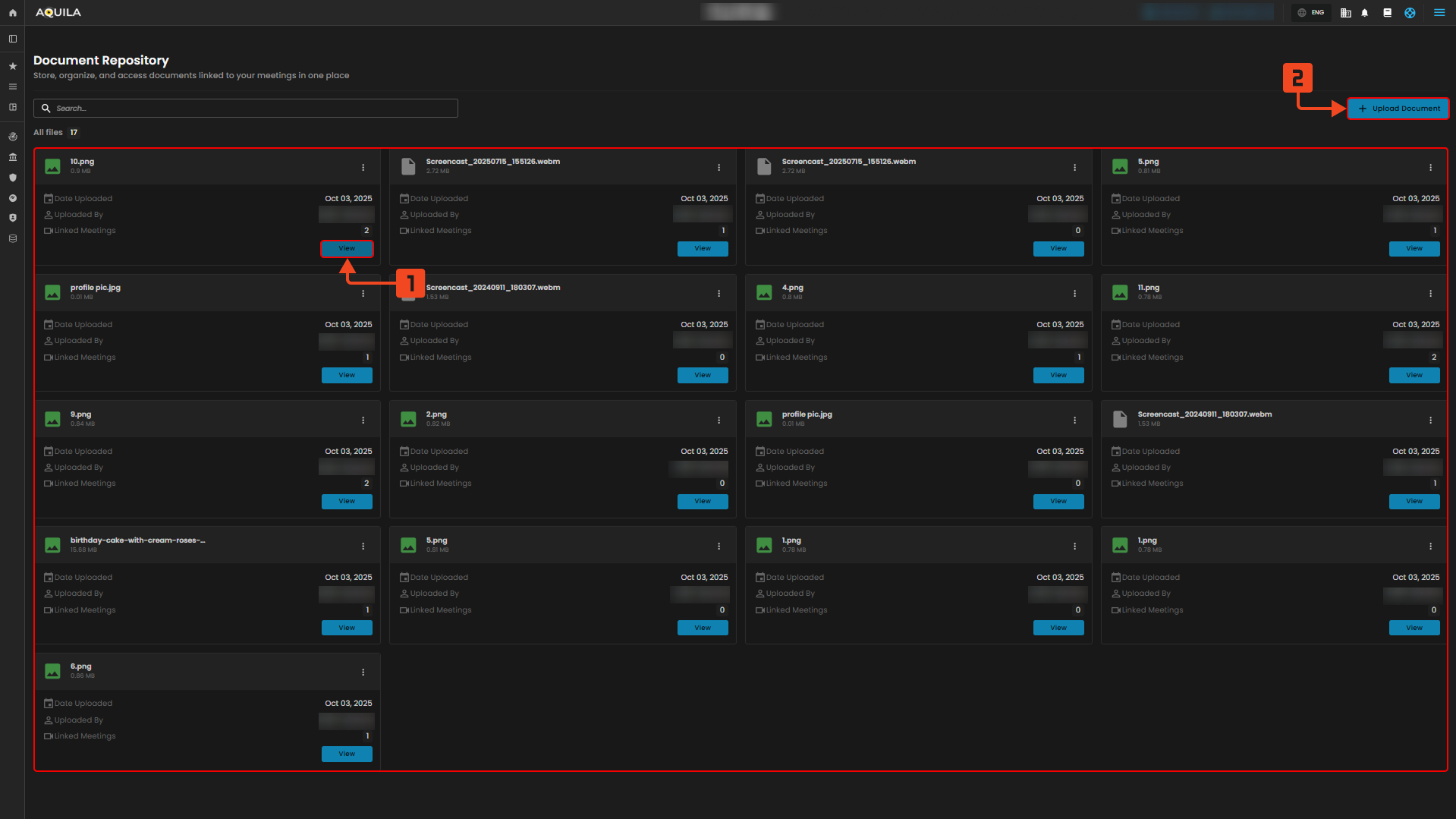Viewport: 1456px width, 819px height.
Task: Open the shield icon in the sidebar
Action: pos(12,178)
